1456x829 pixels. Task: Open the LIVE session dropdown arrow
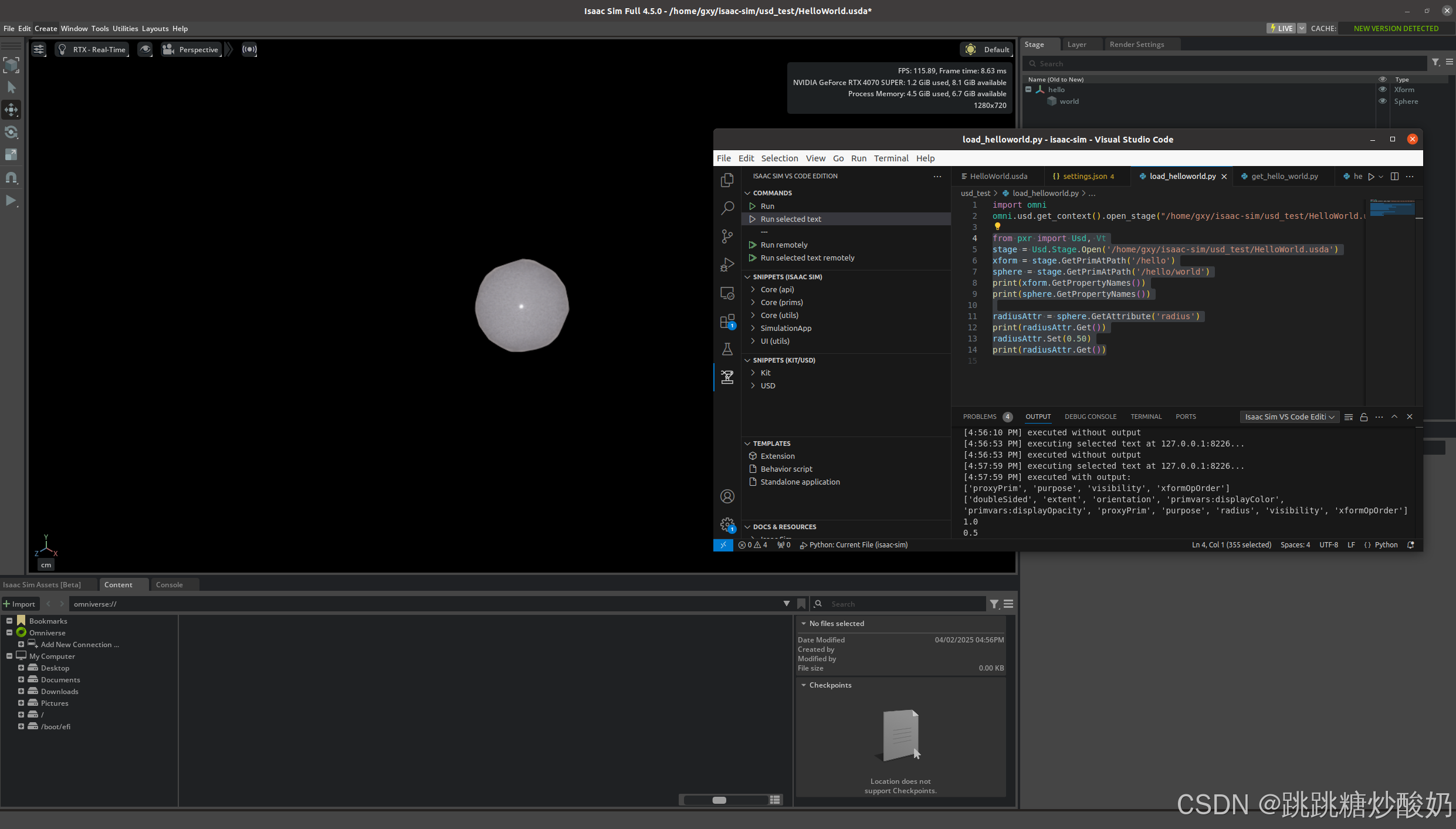[x=1302, y=28]
